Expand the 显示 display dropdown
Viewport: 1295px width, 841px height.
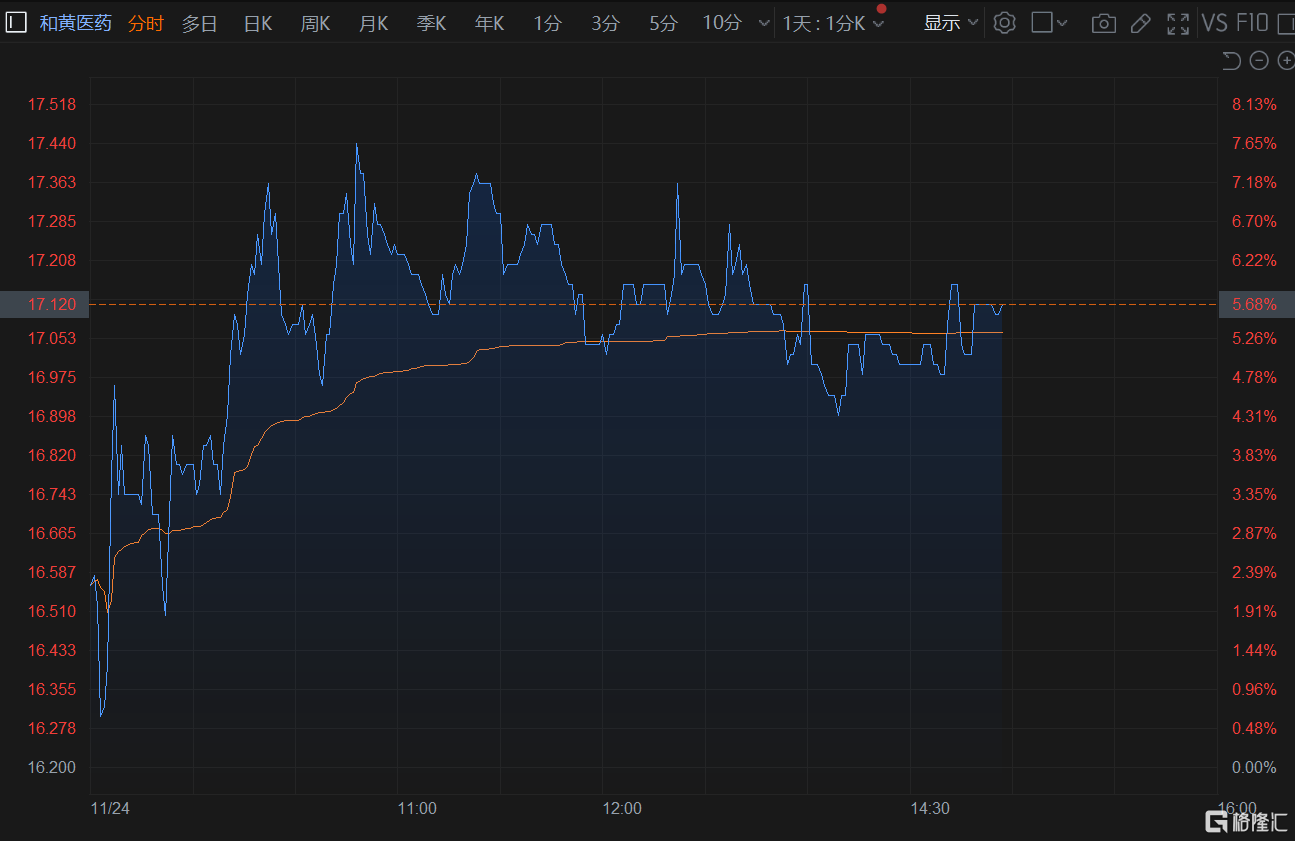(x=951, y=23)
